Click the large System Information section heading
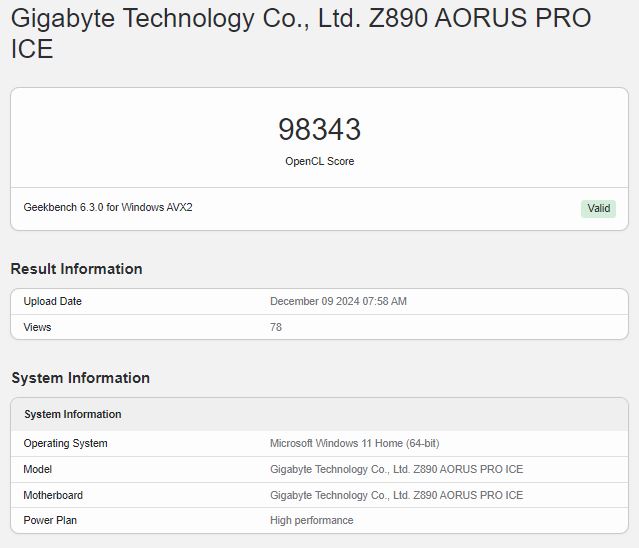Screen dimensions: 639x548 click(x=81, y=378)
